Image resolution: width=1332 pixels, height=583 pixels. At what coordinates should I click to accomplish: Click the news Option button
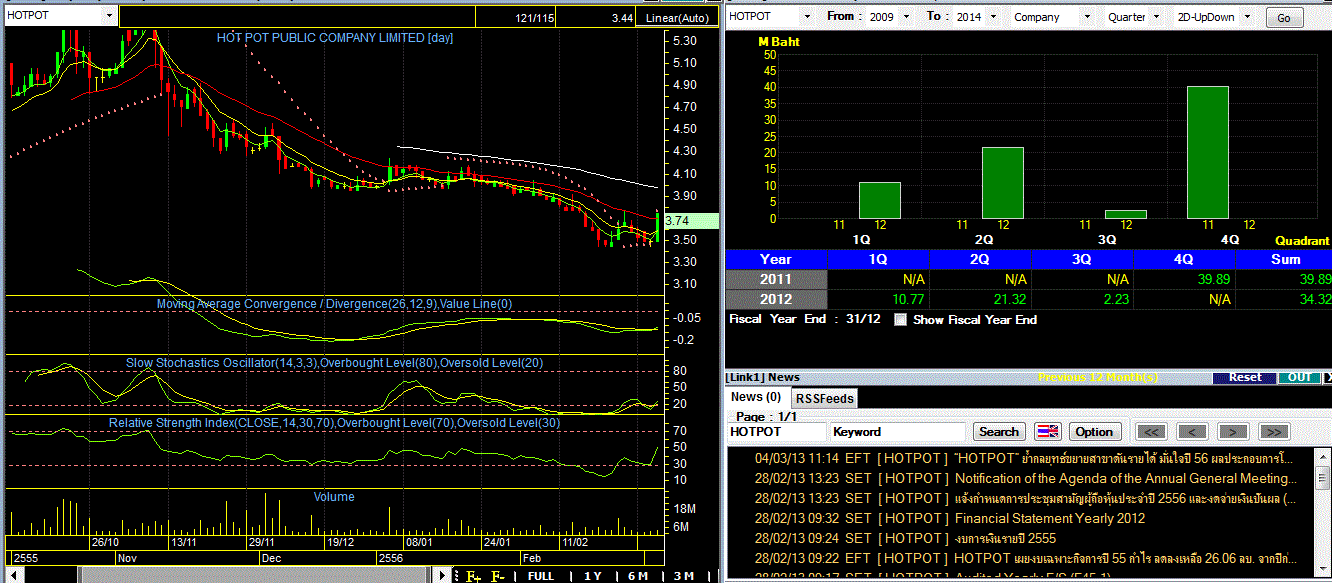pos(1093,432)
